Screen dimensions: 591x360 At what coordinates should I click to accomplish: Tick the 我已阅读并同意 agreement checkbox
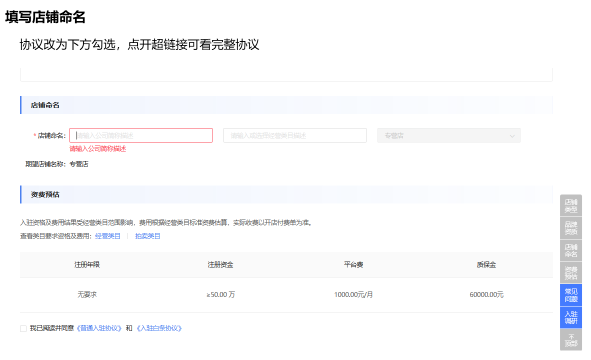23,328
